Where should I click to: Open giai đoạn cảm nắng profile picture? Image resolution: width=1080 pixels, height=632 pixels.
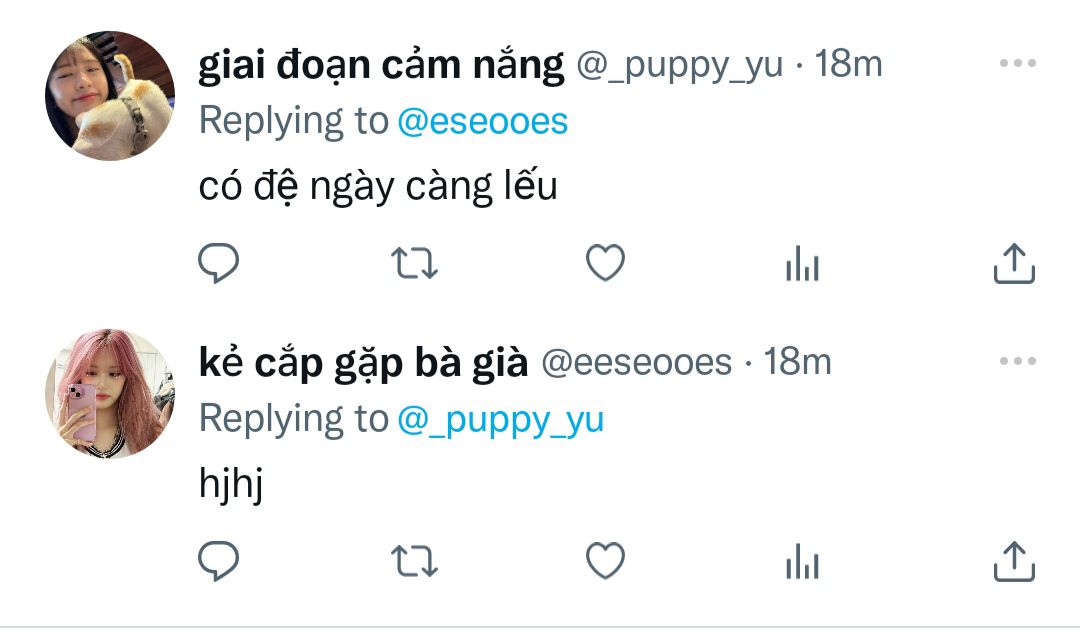pos(110,96)
